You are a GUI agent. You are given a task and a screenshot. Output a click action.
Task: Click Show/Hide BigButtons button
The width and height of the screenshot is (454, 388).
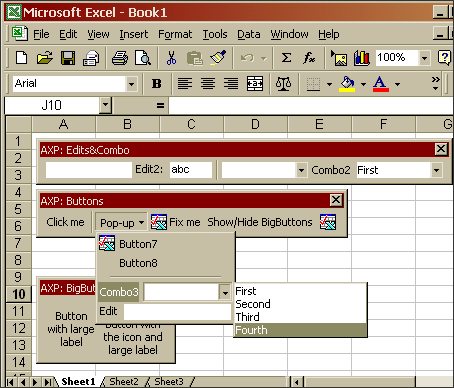(260, 222)
